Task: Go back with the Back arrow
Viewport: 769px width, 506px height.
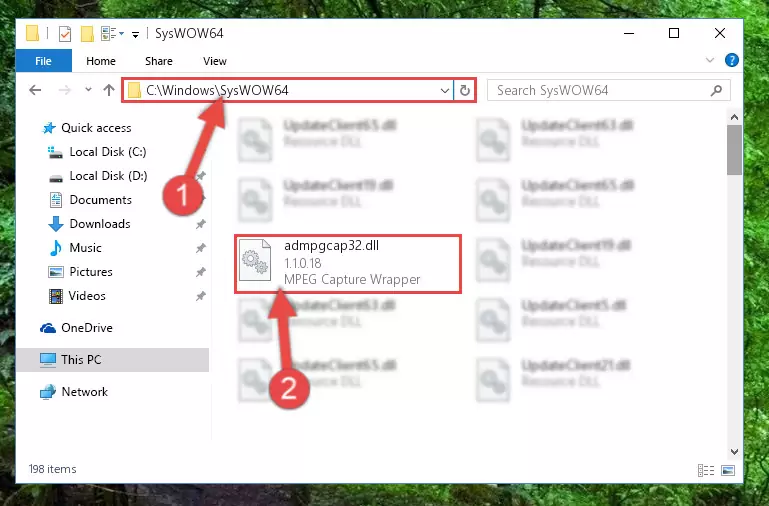Action: [x=35, y=90]
